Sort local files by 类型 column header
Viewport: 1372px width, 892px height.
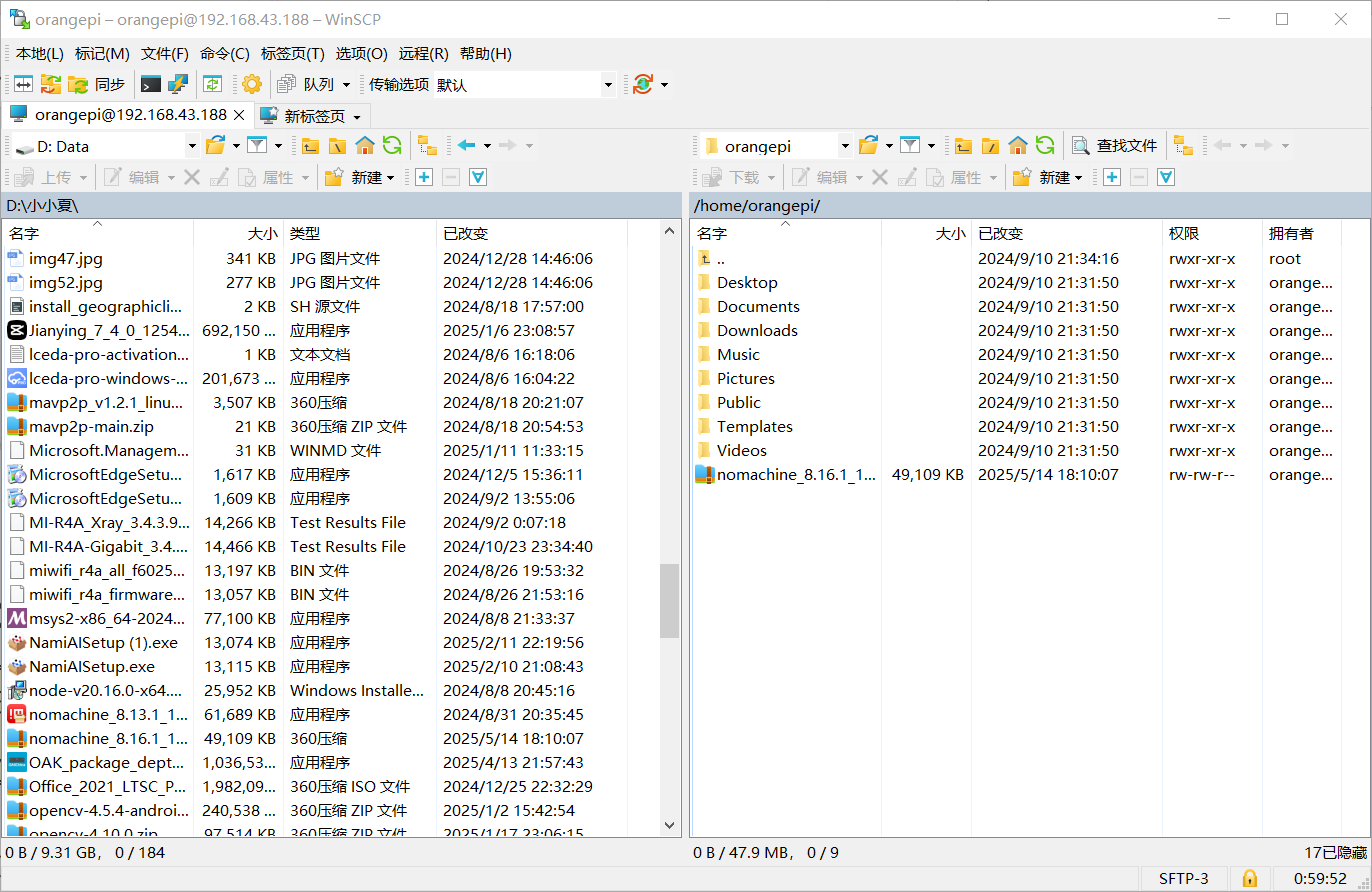tap(360, 233)
